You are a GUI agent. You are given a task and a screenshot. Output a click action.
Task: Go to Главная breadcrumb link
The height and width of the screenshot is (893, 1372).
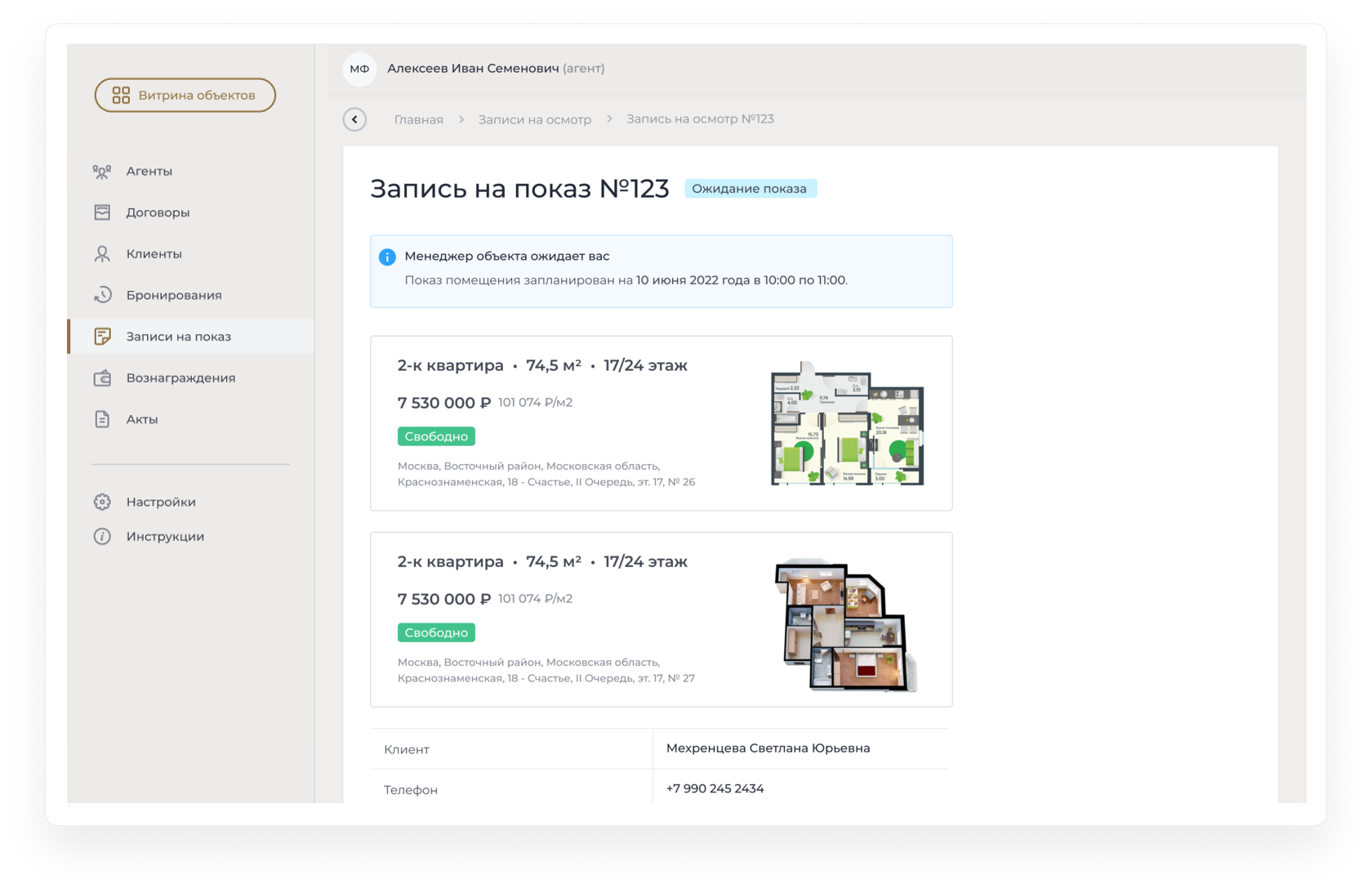pos(419,119)
